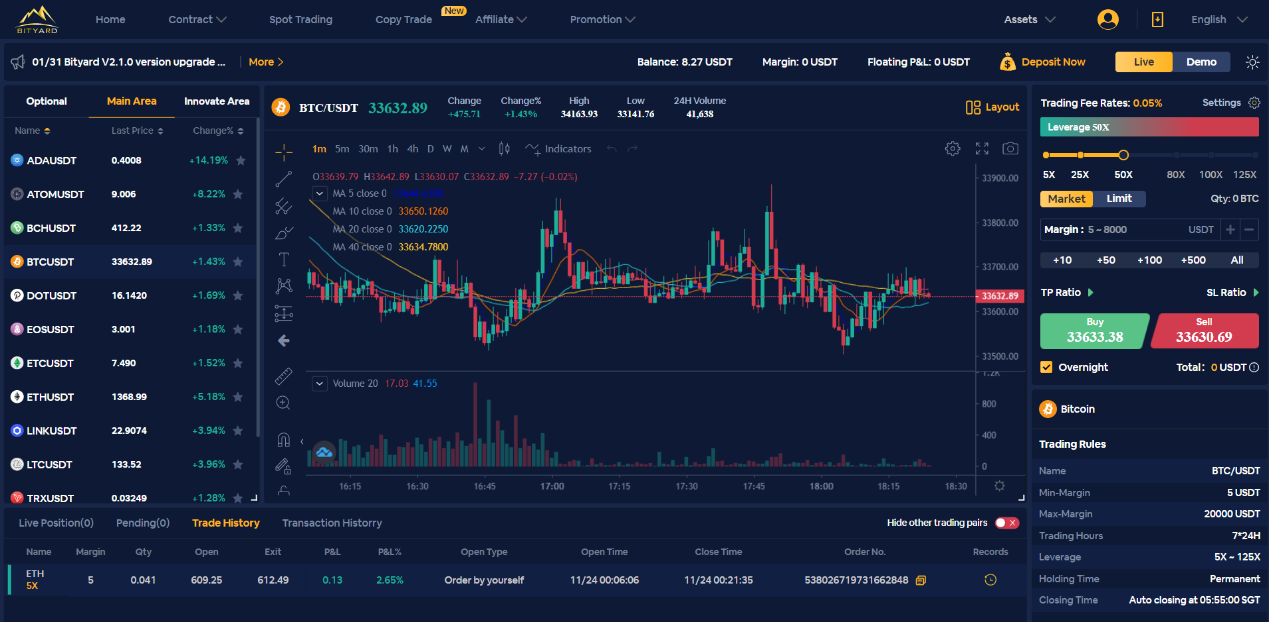Collapse the Volume indicator legend
This screenshot has height=622, width=1269.
320,383
